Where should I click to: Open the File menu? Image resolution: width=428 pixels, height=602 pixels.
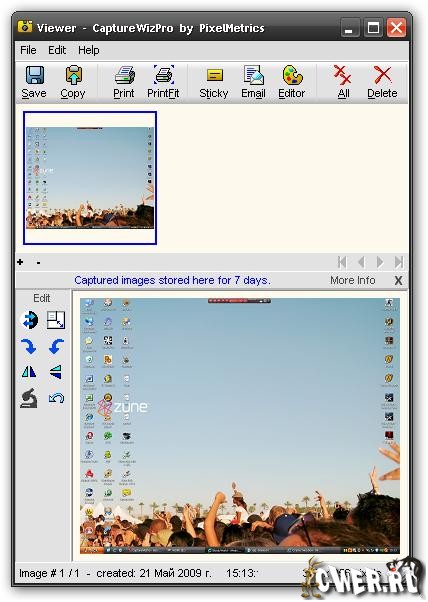click(x=28, y=50)
